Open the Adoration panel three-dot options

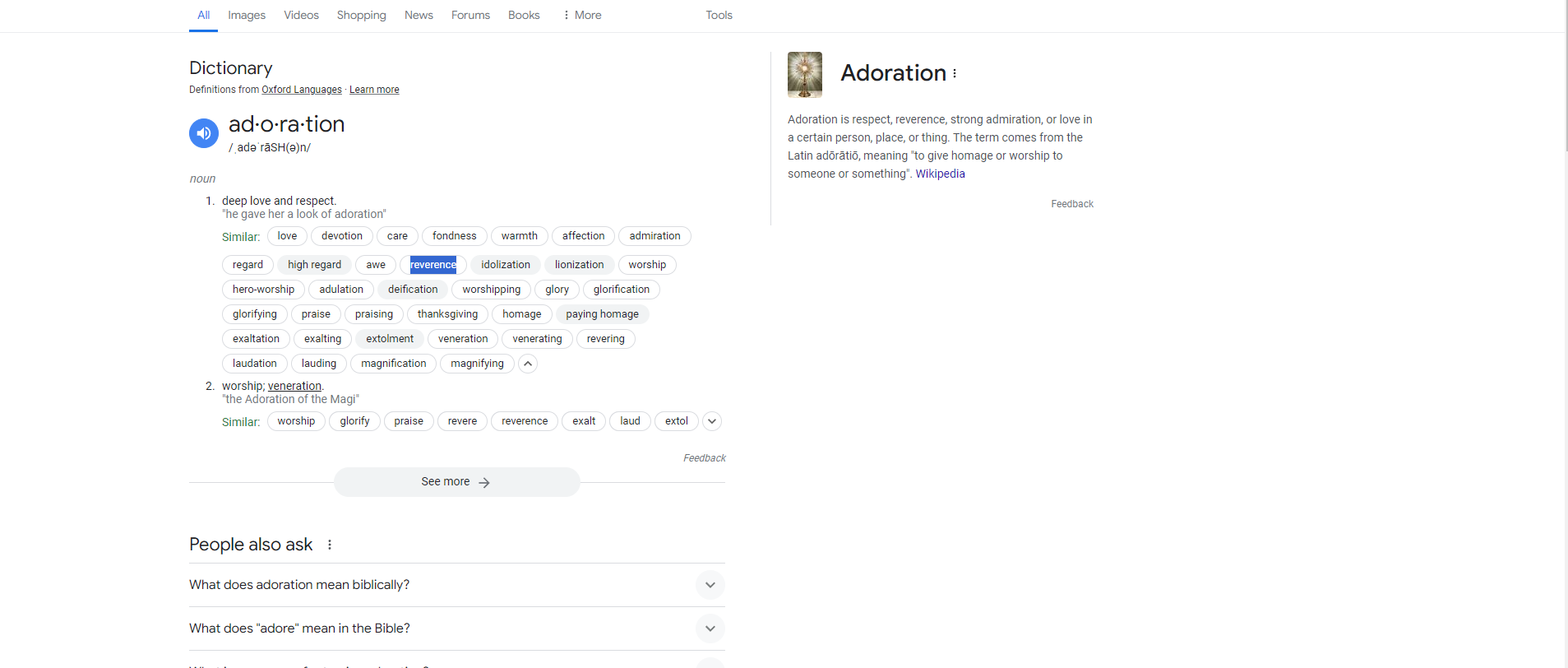click(x=955, y=74)
